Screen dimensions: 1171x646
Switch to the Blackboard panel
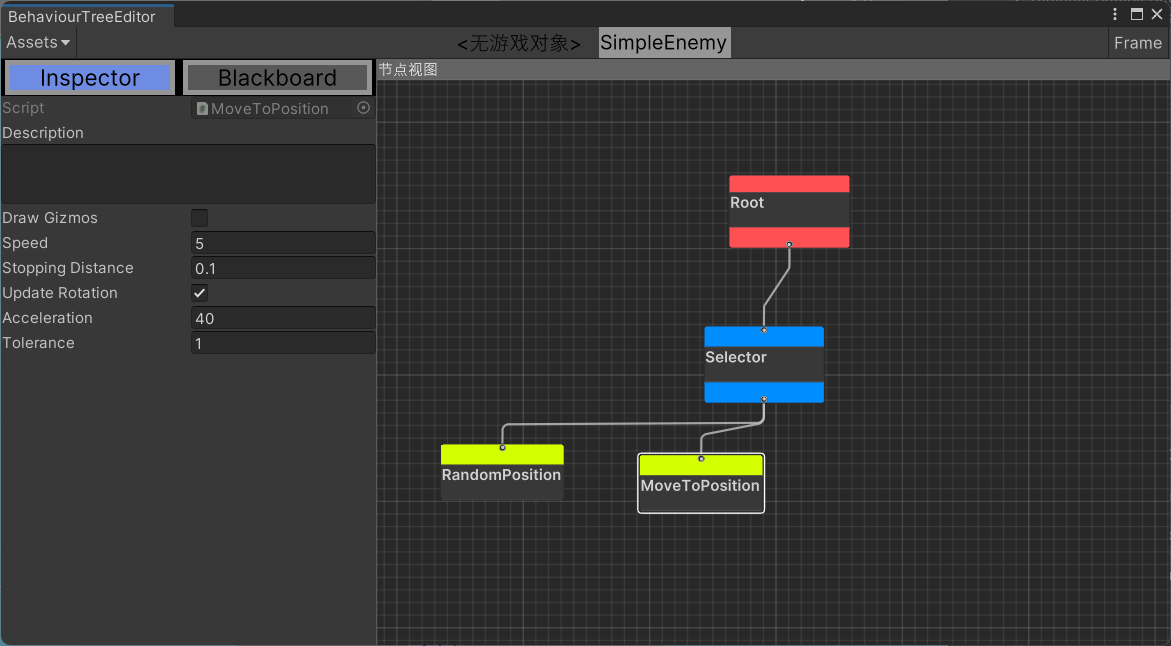point(277,78)
